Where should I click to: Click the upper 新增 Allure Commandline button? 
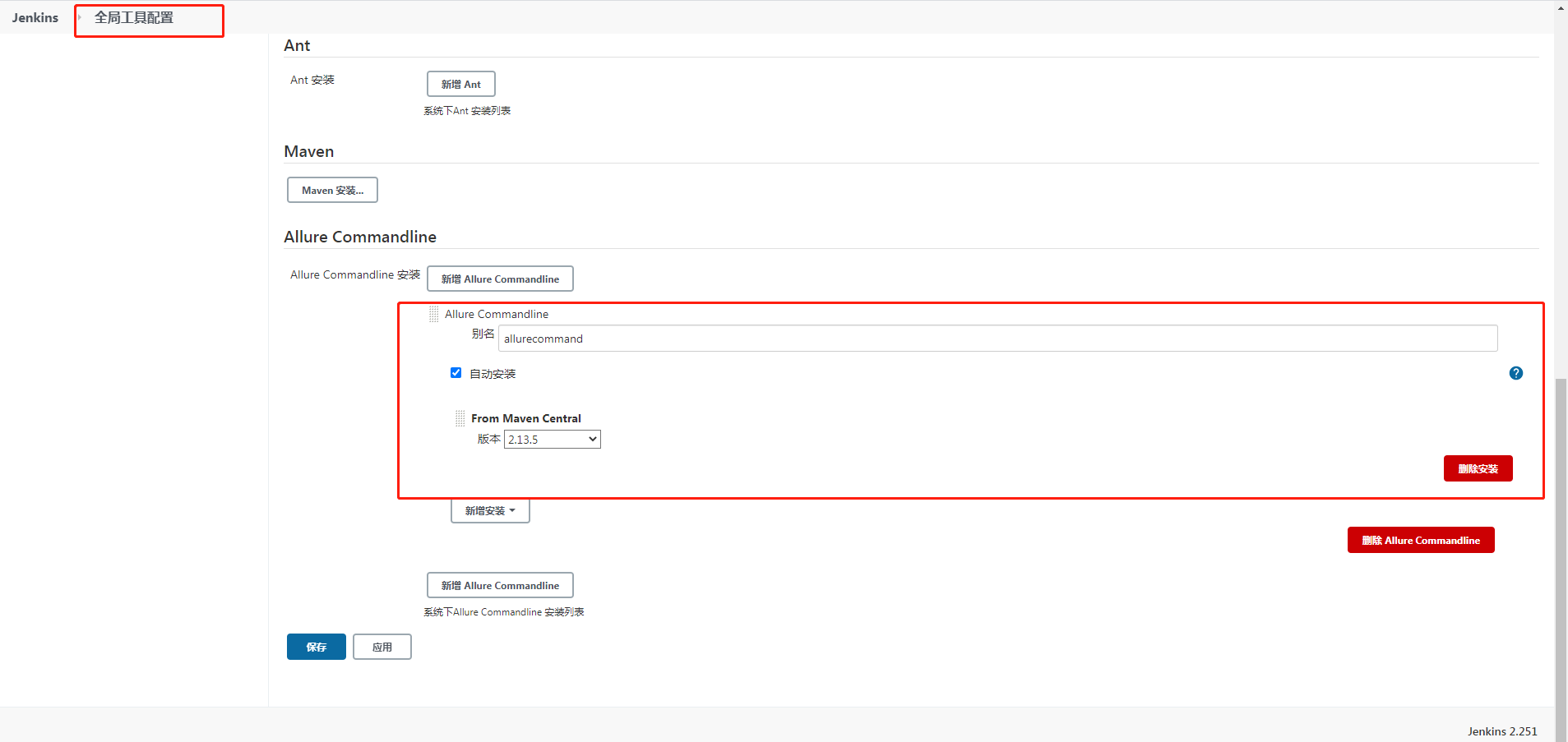[500, 279]
